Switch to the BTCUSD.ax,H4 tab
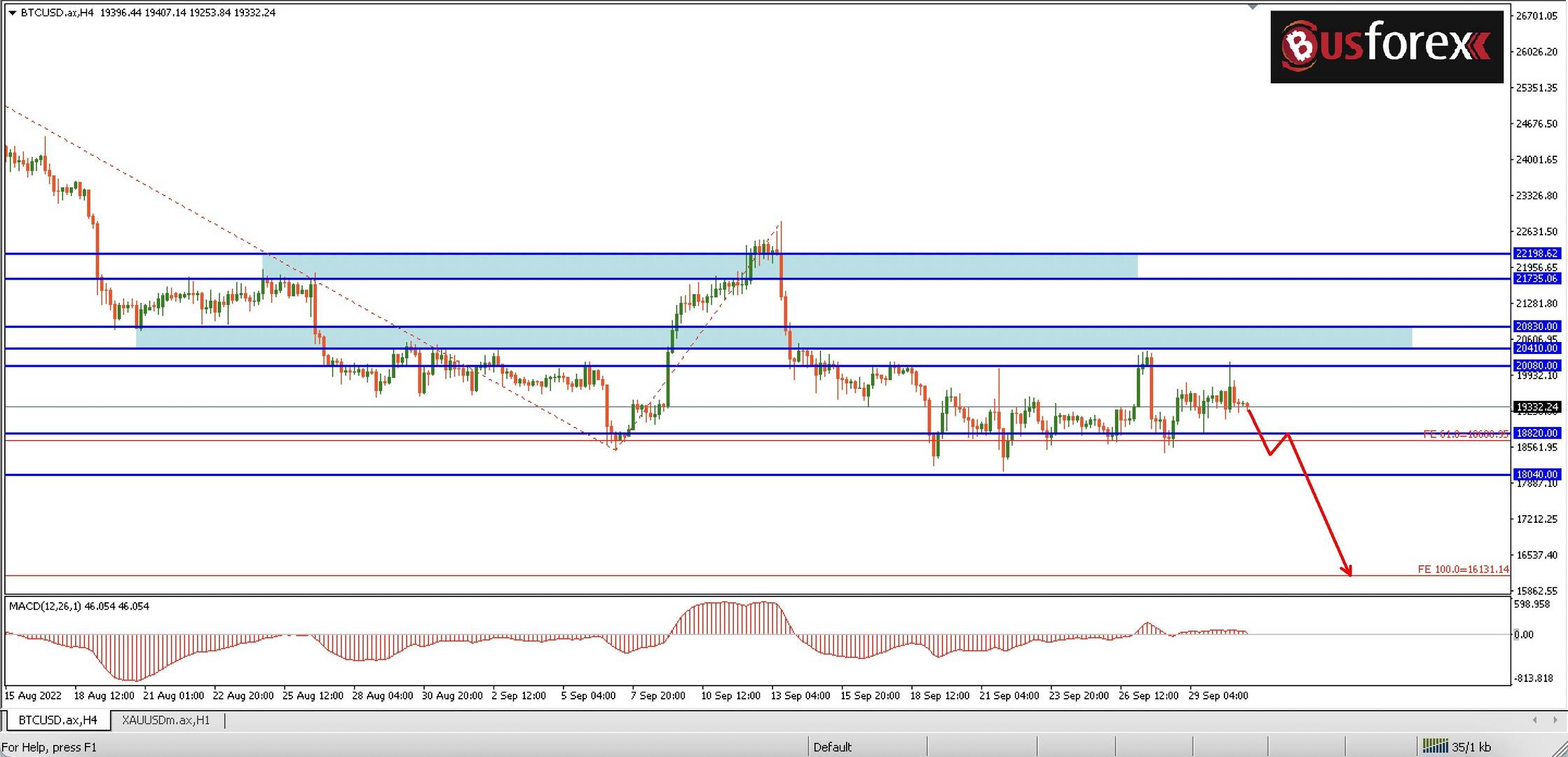 [57, 720]
